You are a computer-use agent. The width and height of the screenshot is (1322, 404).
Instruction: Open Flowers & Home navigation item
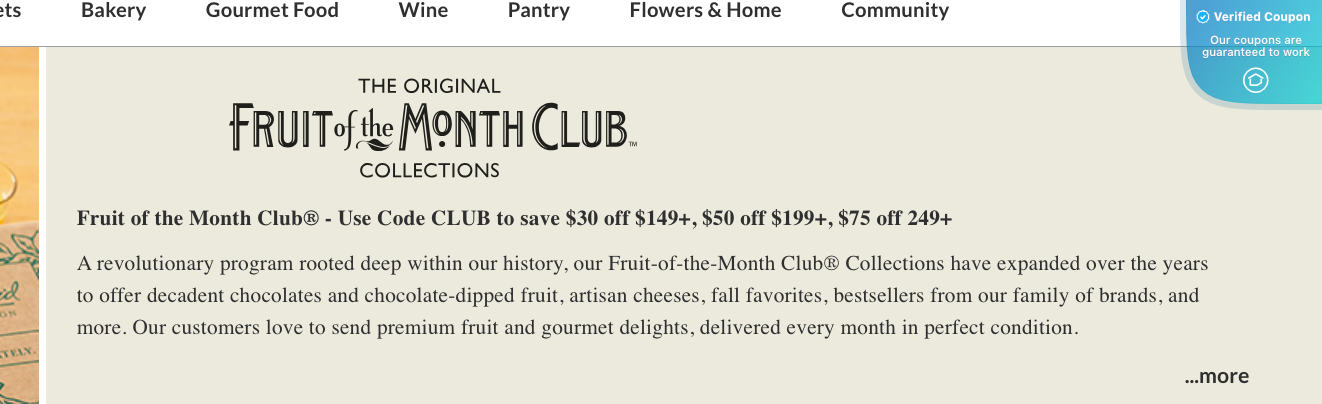(705, 11)
